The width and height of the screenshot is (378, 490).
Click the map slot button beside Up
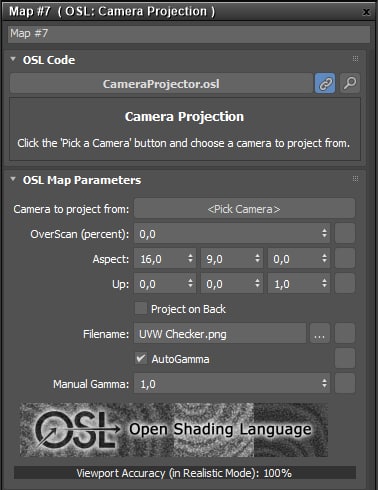pos(345,283)
